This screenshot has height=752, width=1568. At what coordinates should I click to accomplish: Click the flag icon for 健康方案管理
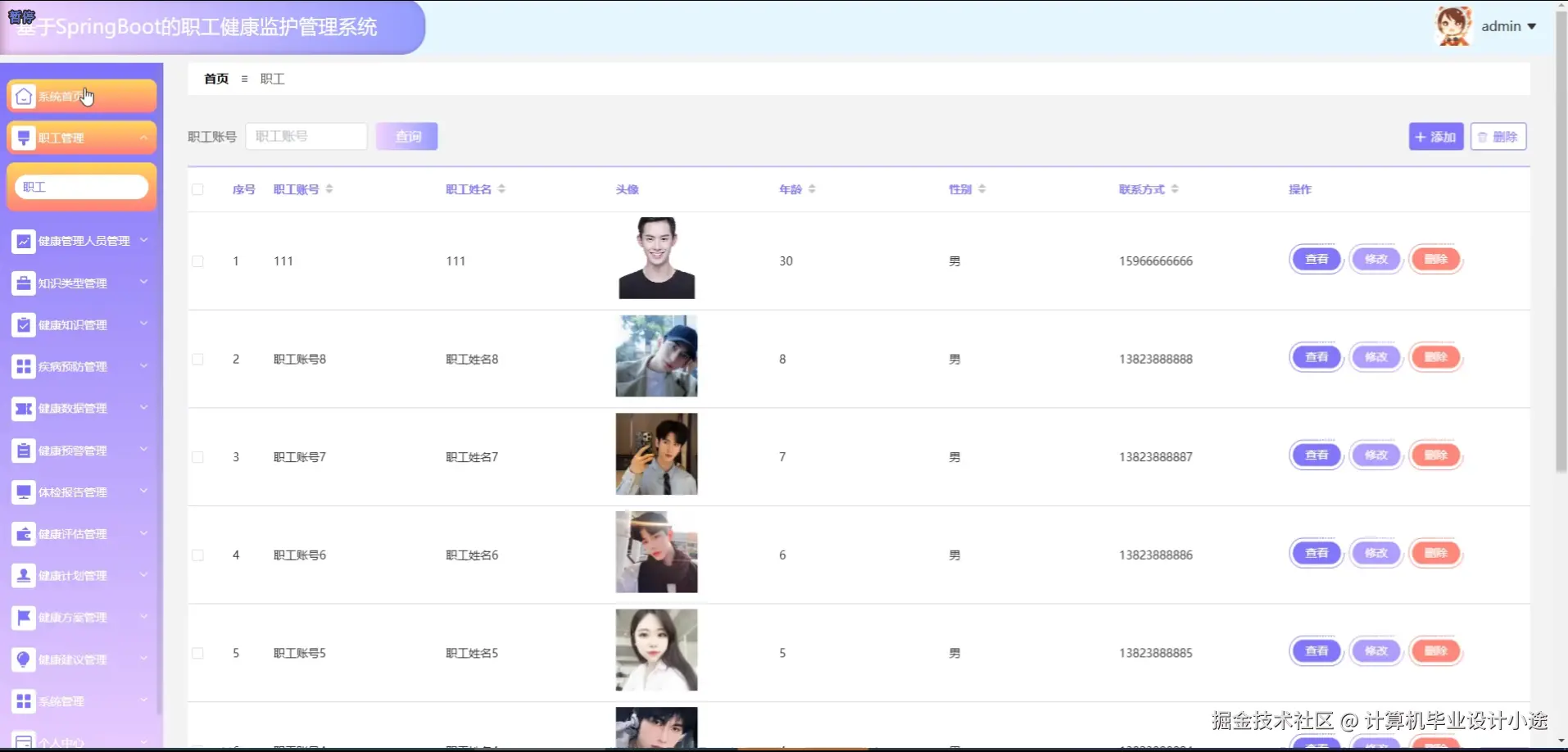click(24, 618)
